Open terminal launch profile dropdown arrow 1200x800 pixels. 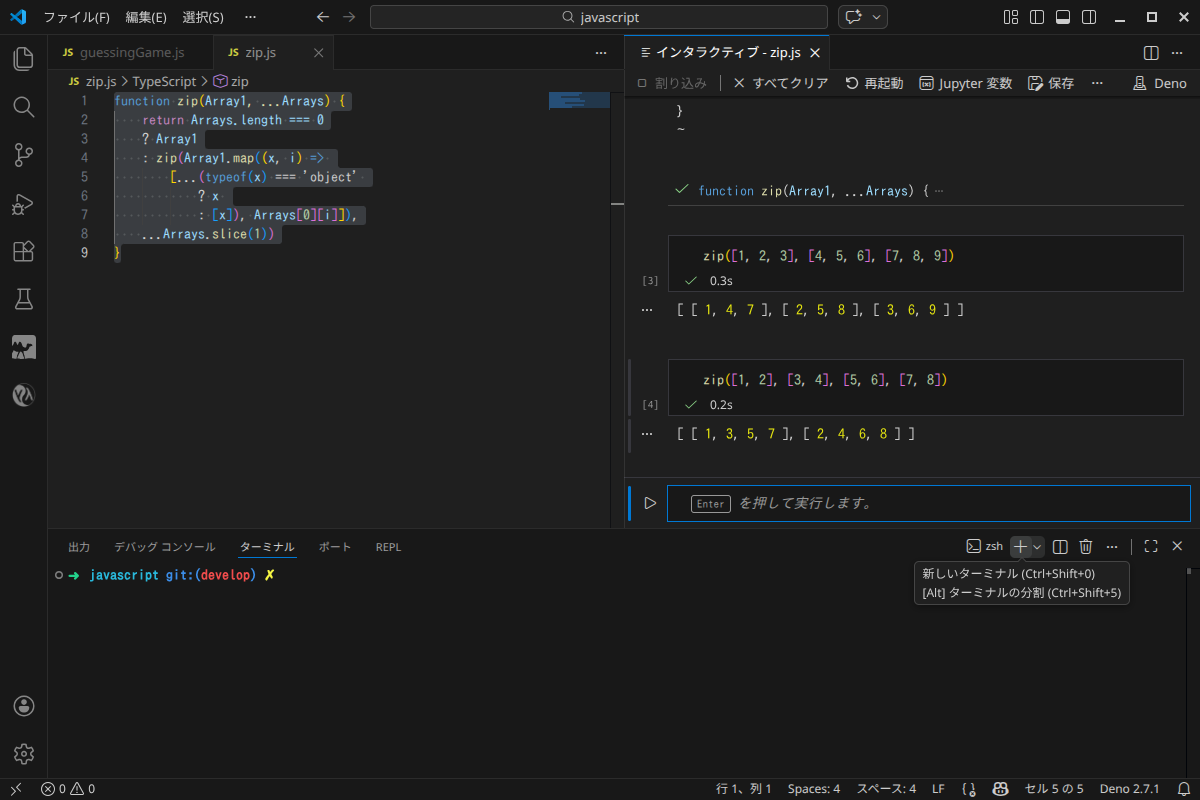1037,546
